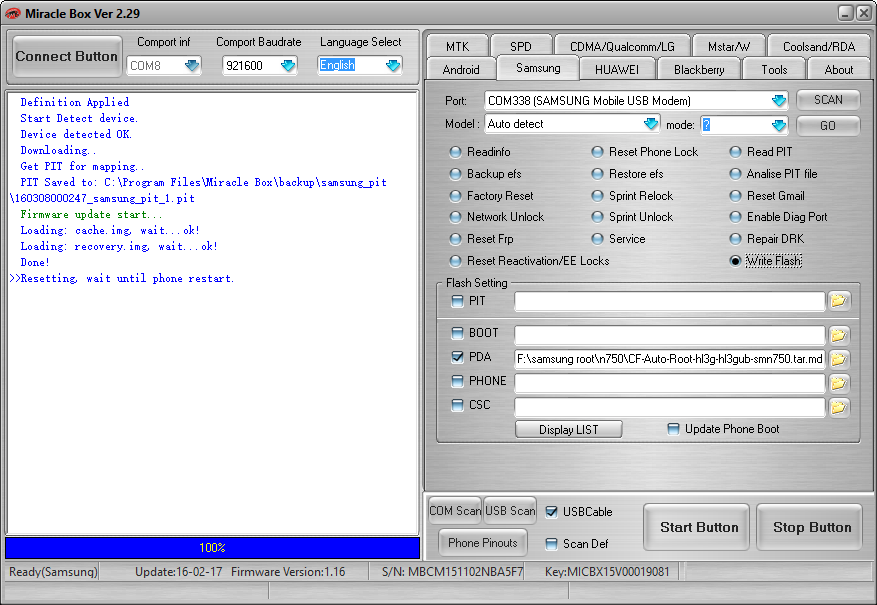Select the Readinfo radio option
Screen dimensions: 877x605
pos(455,152)
